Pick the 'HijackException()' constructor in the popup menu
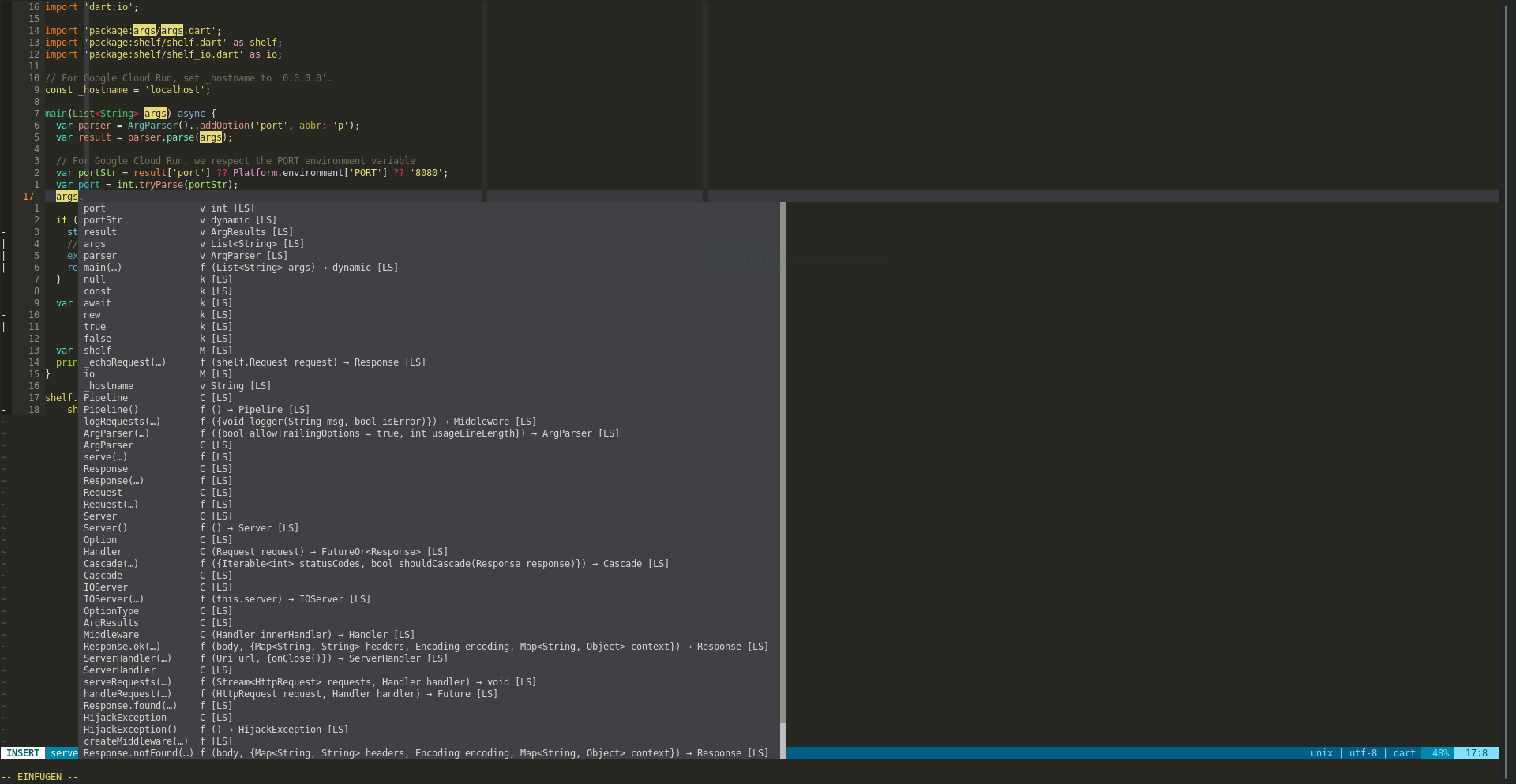Screen dimensions: 1516x784 [131, 729]
